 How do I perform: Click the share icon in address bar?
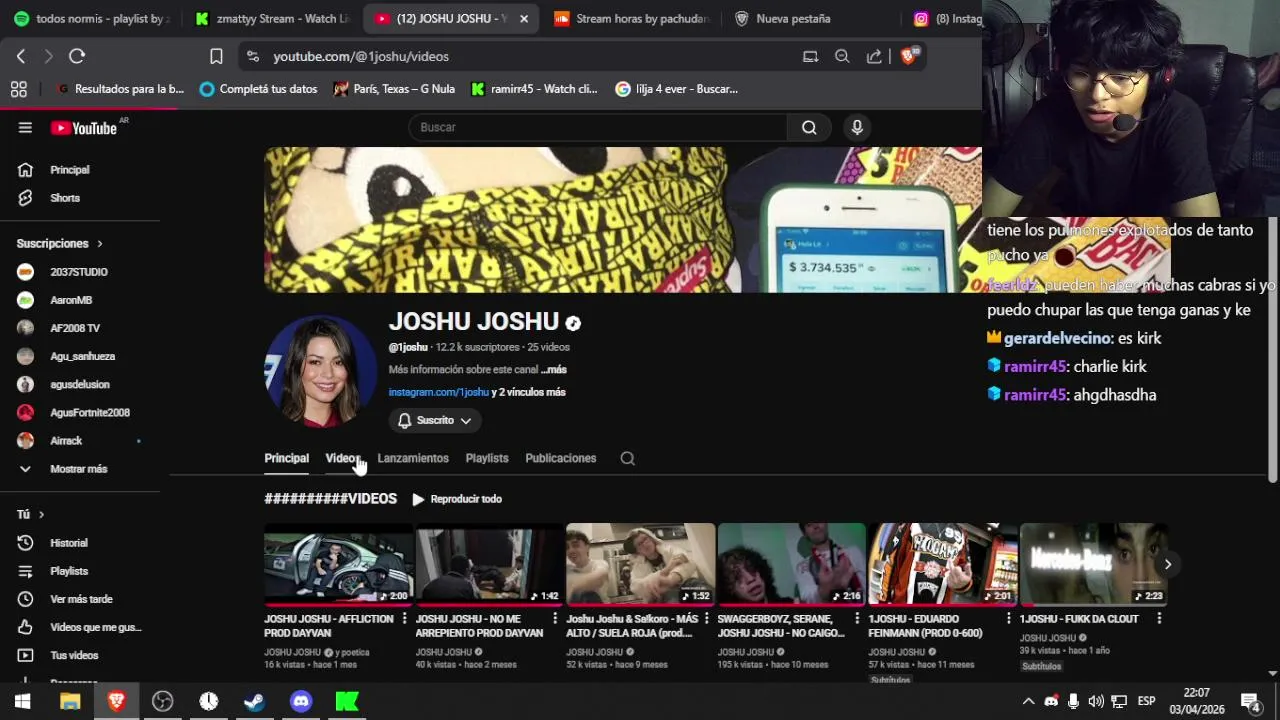874,56
